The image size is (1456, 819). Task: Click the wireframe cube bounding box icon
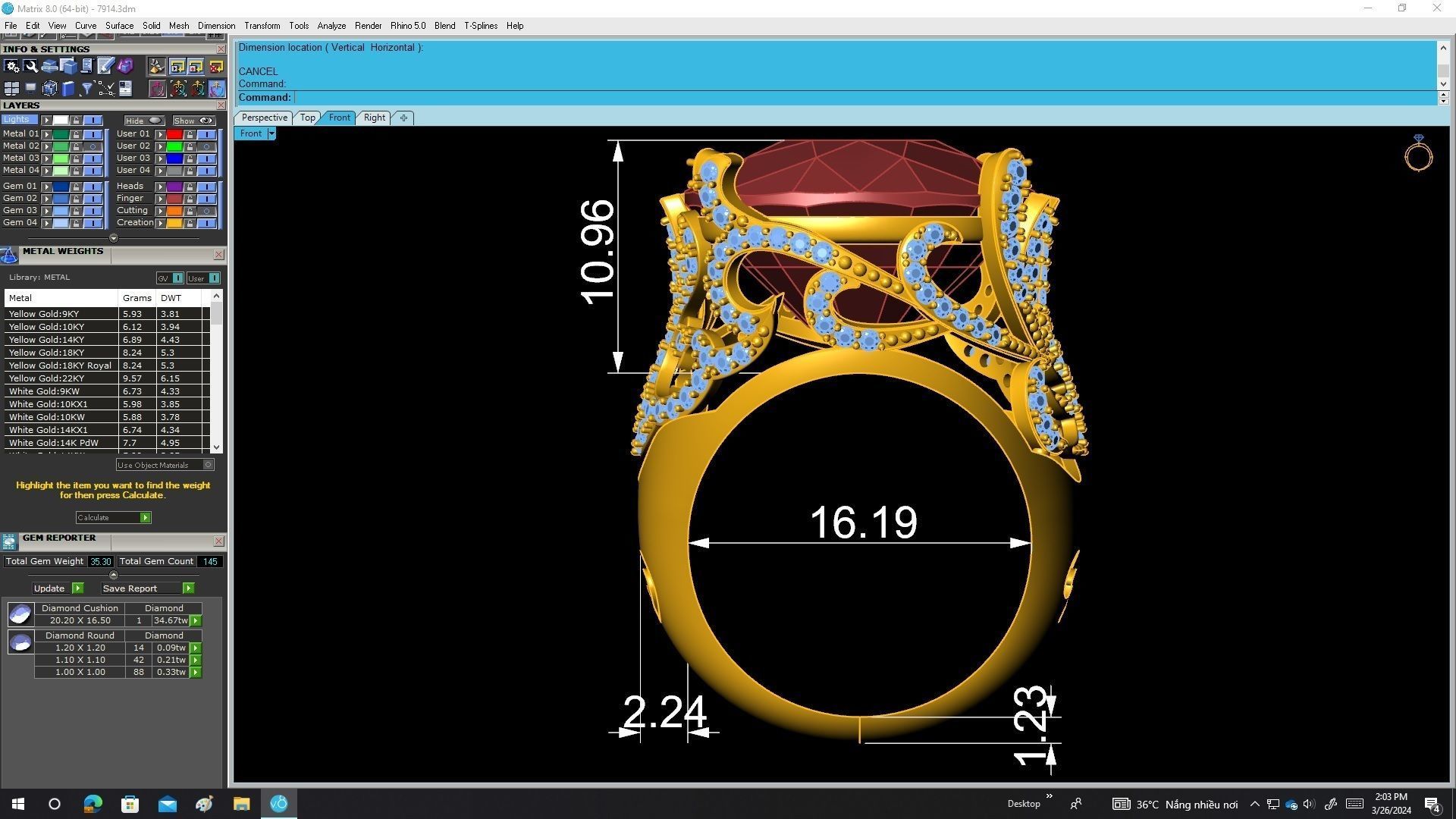(x=49, y=89)
